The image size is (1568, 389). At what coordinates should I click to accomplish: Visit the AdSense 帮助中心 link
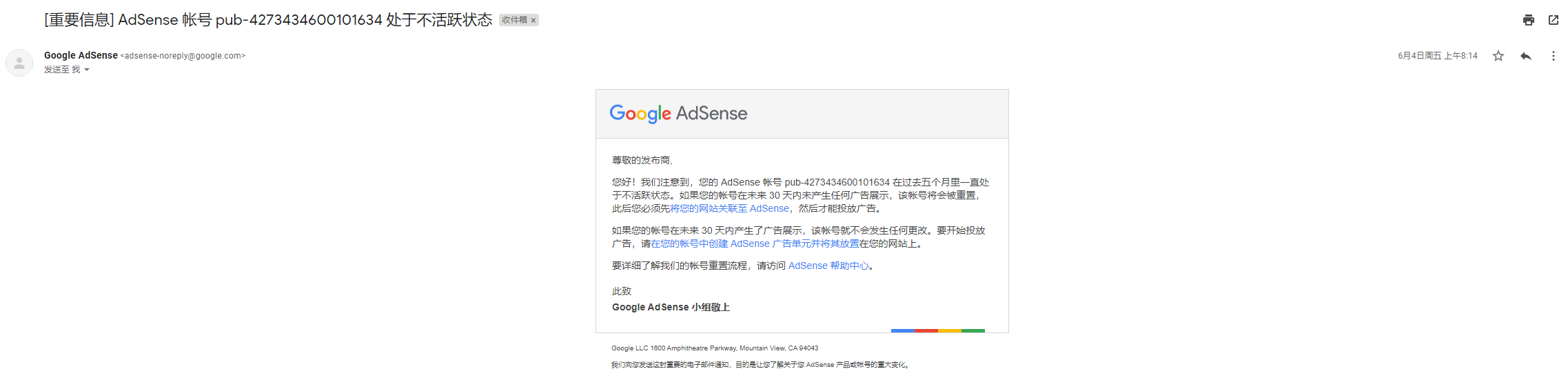[x=828, y=266]
